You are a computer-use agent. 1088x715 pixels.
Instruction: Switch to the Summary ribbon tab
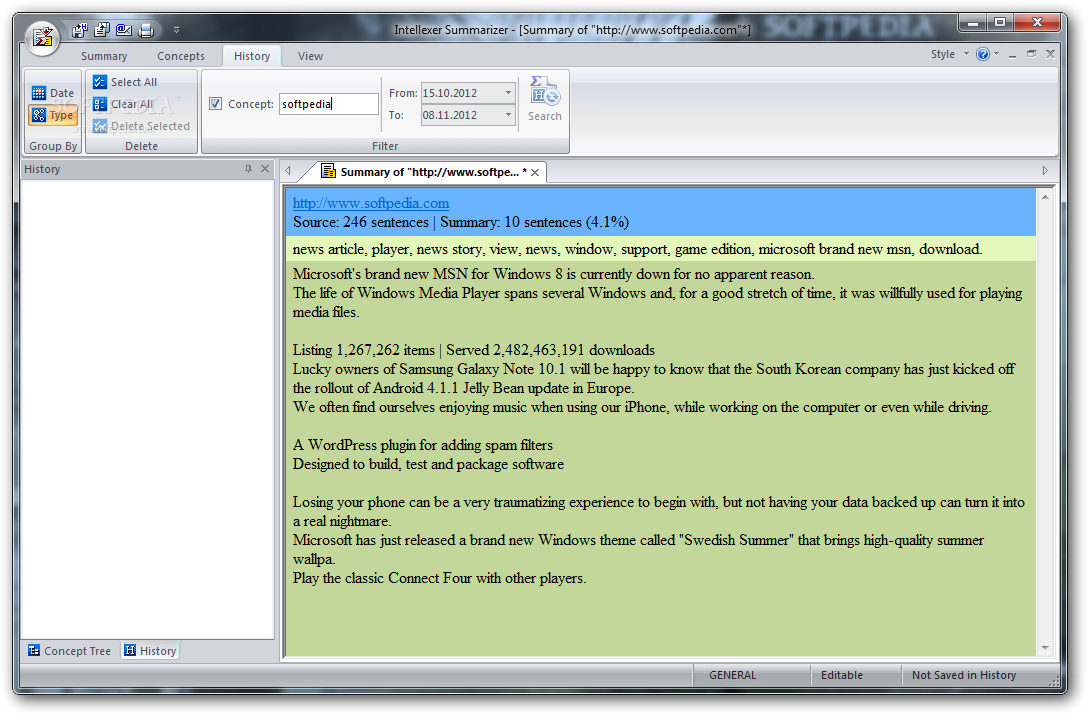click(x=104, y=56)
